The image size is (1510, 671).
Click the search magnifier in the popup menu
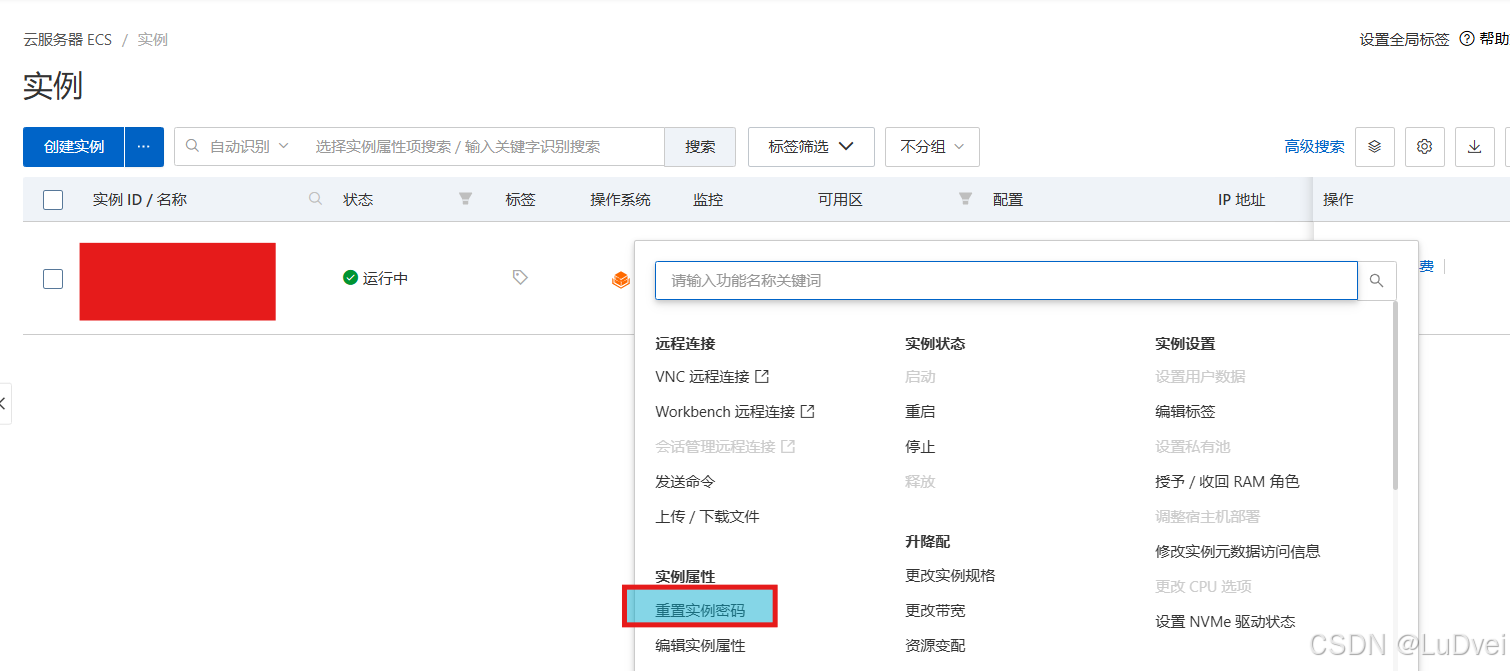click(1377, 281)
